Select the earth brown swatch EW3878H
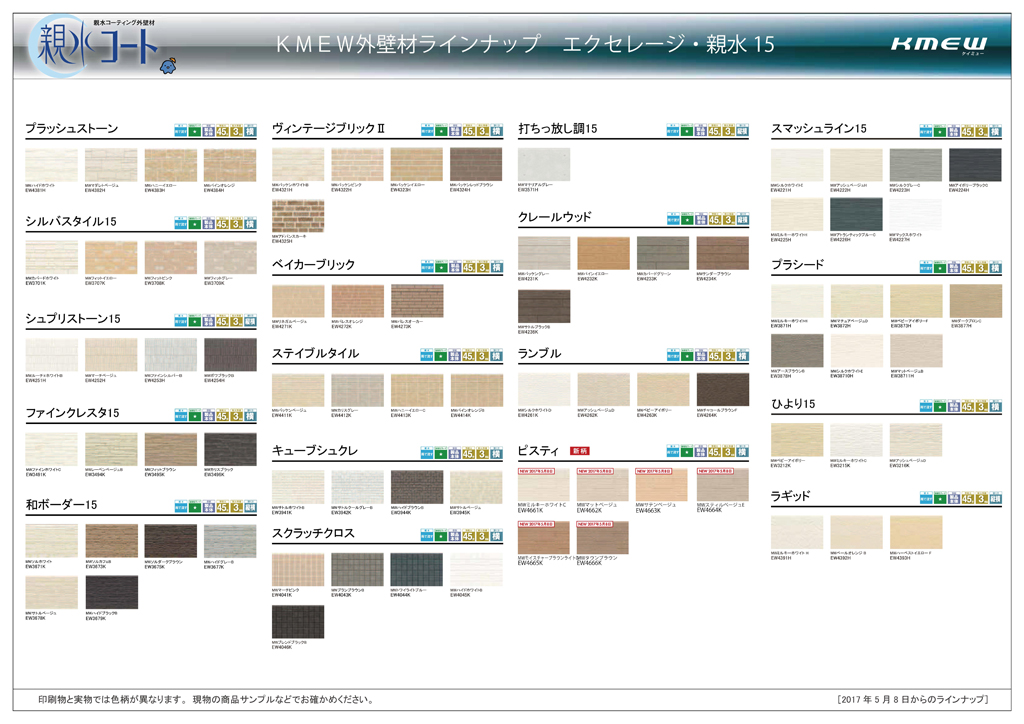Screen dimensions: 1024x724 coord(797,351)
